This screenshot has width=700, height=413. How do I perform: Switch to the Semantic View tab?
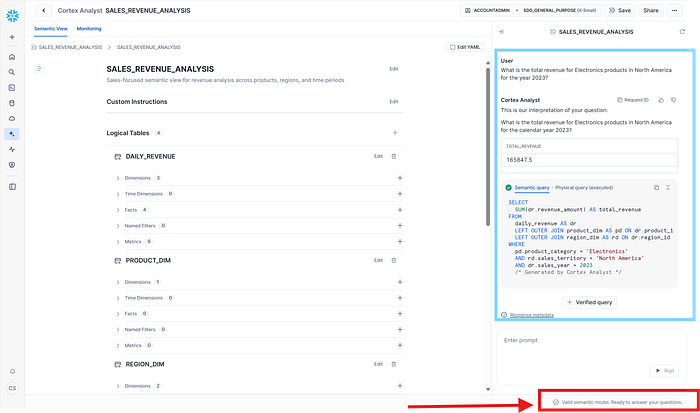pyautogui.click(x=51, y=29)
